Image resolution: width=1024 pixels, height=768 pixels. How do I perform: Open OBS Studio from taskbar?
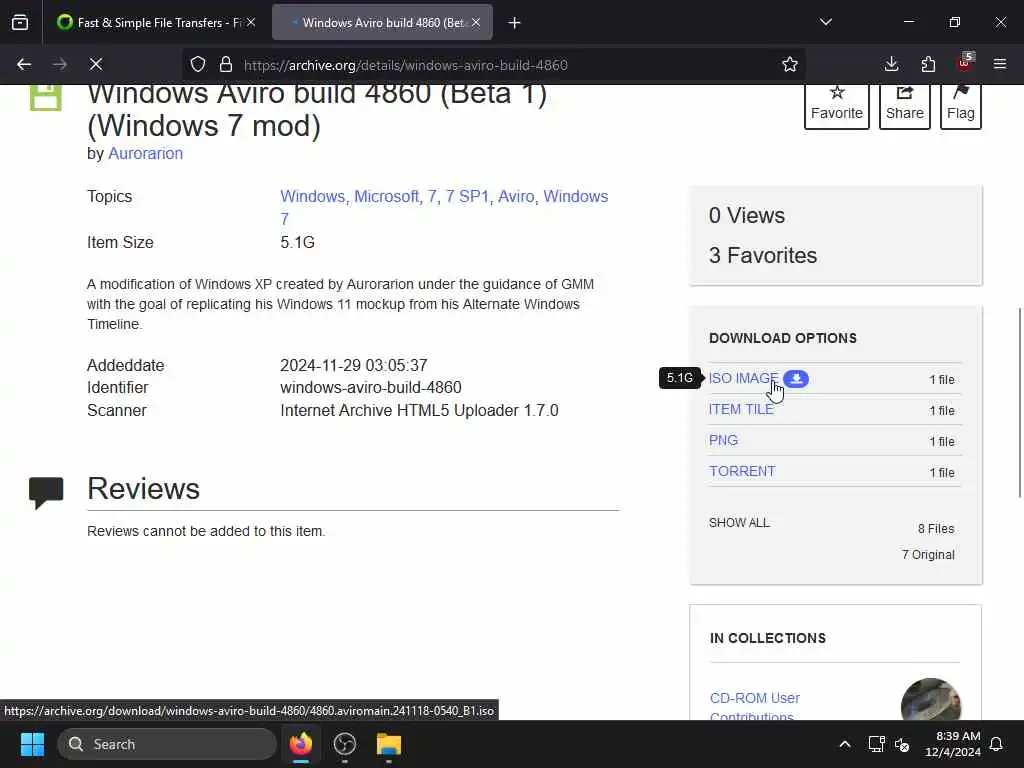344,744
